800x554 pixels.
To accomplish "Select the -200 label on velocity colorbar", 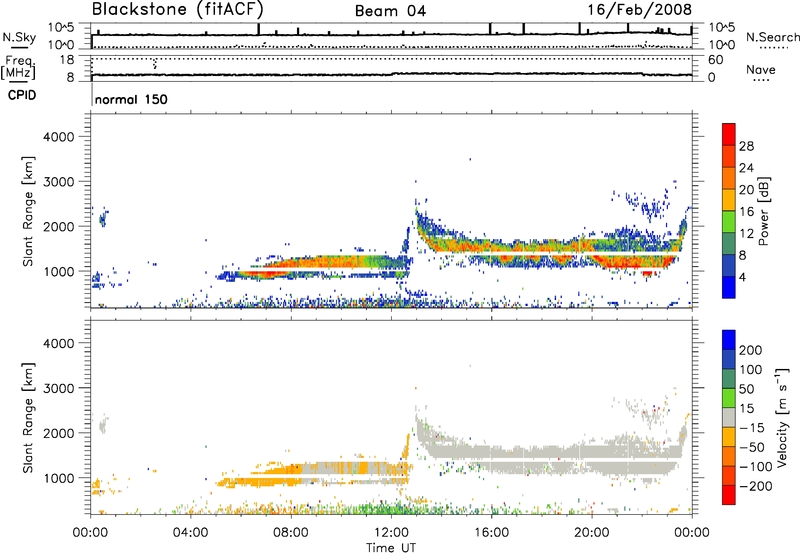I will [x=755, y=486].
